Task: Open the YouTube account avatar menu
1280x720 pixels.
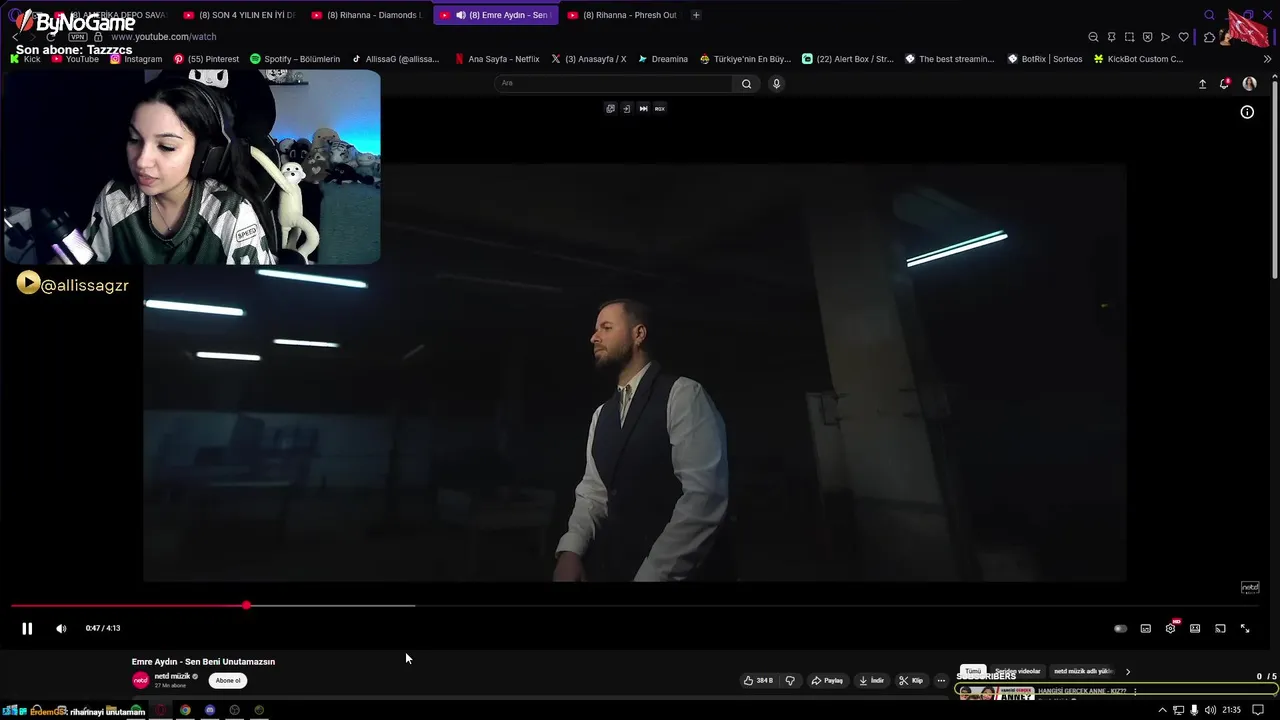Action: click(x=1249, y=84)
